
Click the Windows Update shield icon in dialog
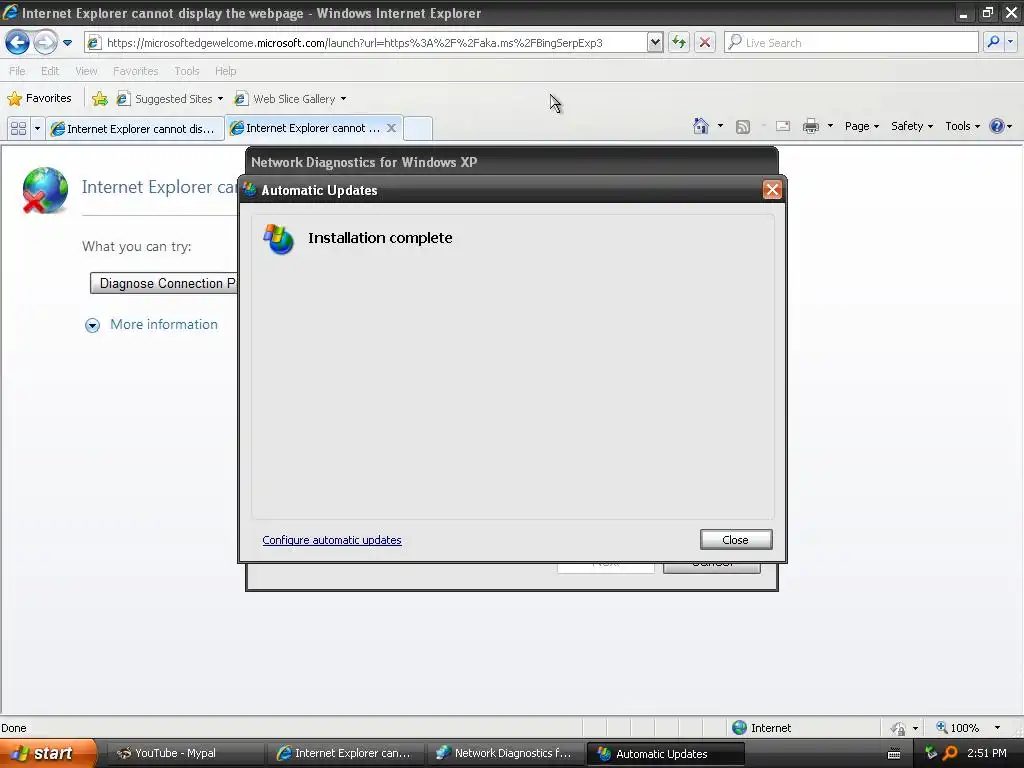[x=279, y=239]
